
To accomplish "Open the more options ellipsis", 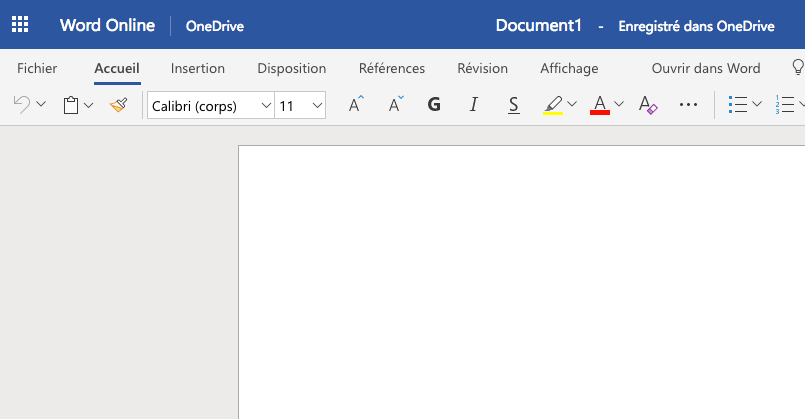I will click(688, 105).
